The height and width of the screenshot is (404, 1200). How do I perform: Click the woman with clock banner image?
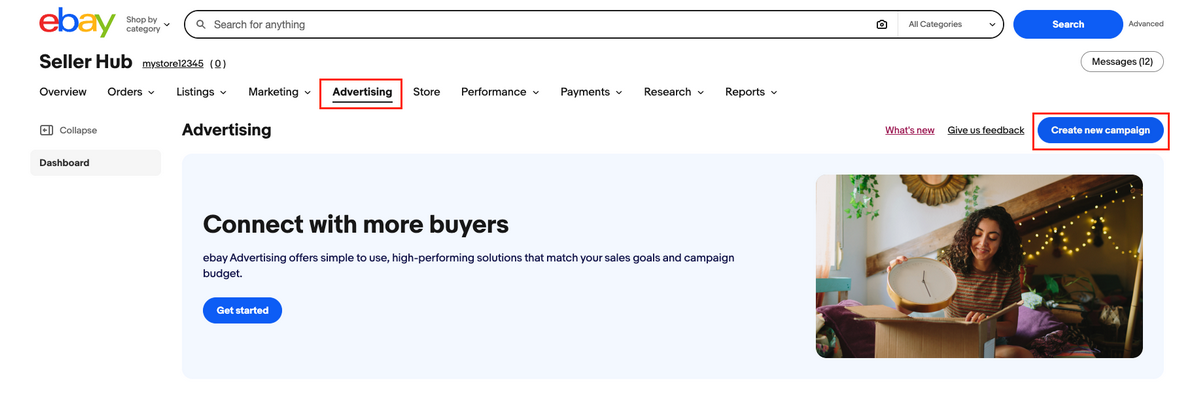979,266
